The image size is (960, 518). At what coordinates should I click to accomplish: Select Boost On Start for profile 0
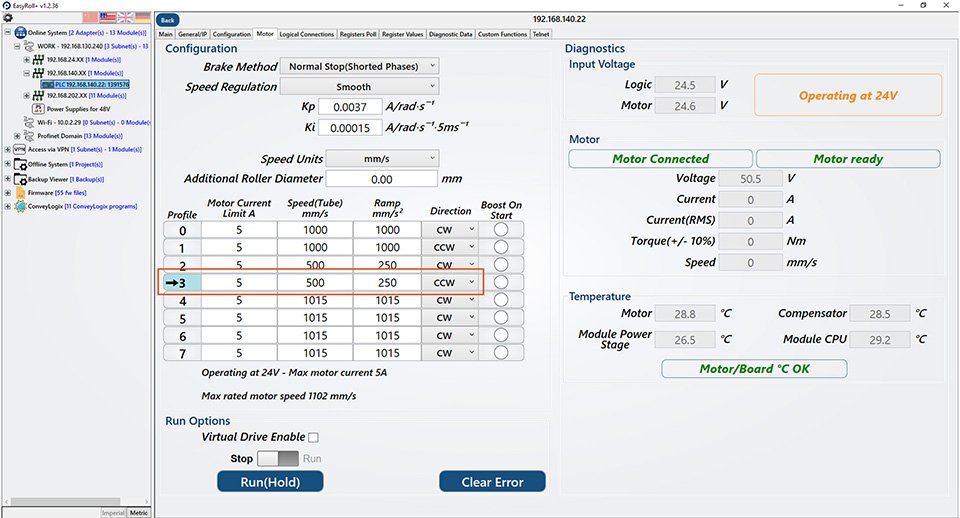[501, 229]
